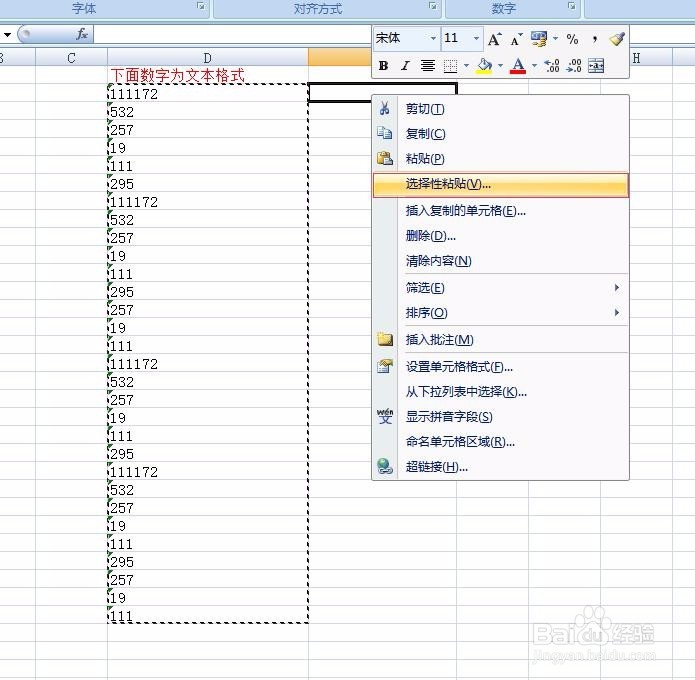695x680 pixels.
Task: Expand the 筛选(E) submenu arrow
Action: point(617,288)
